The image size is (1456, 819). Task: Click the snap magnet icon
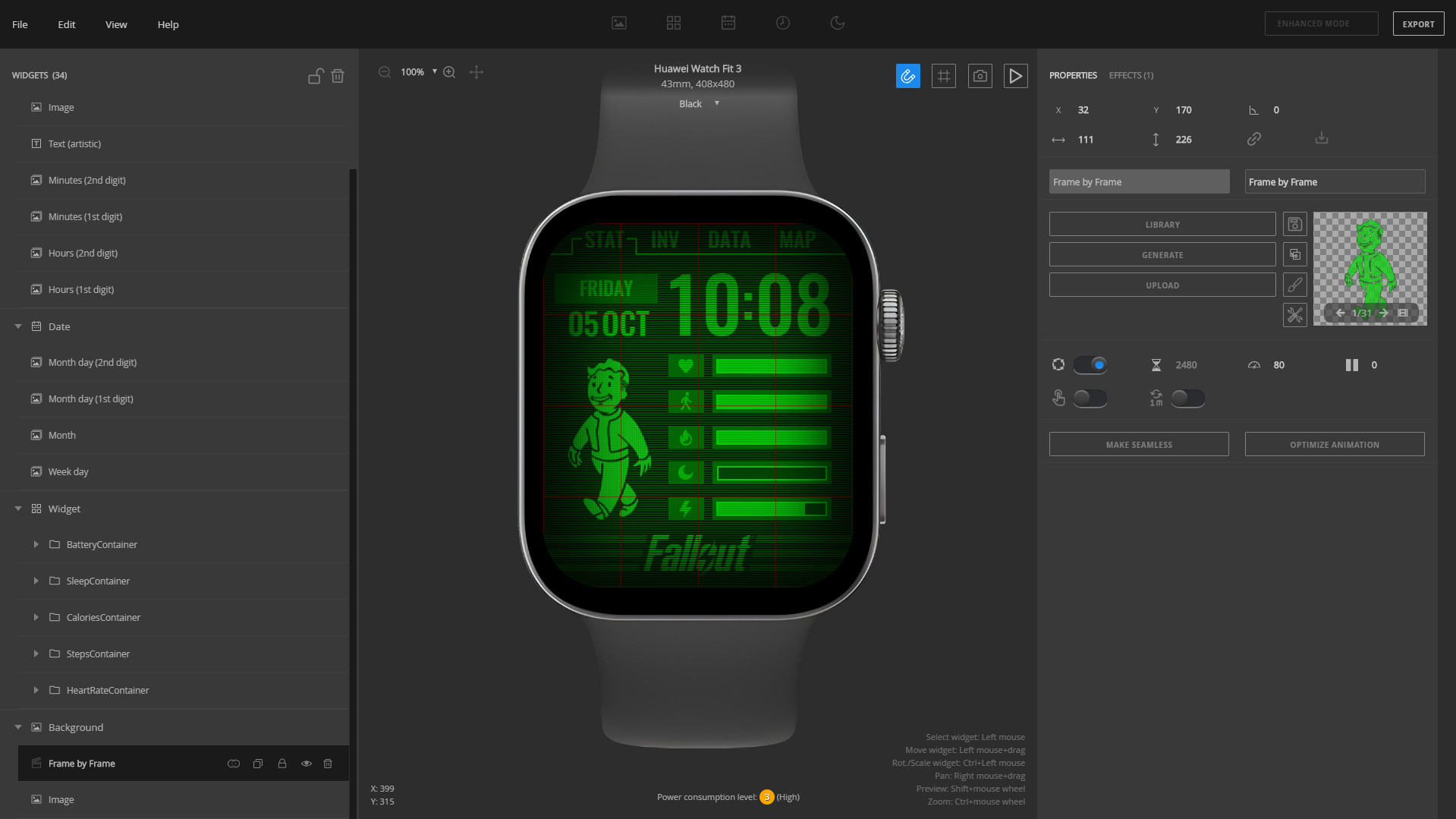point(907,76)
